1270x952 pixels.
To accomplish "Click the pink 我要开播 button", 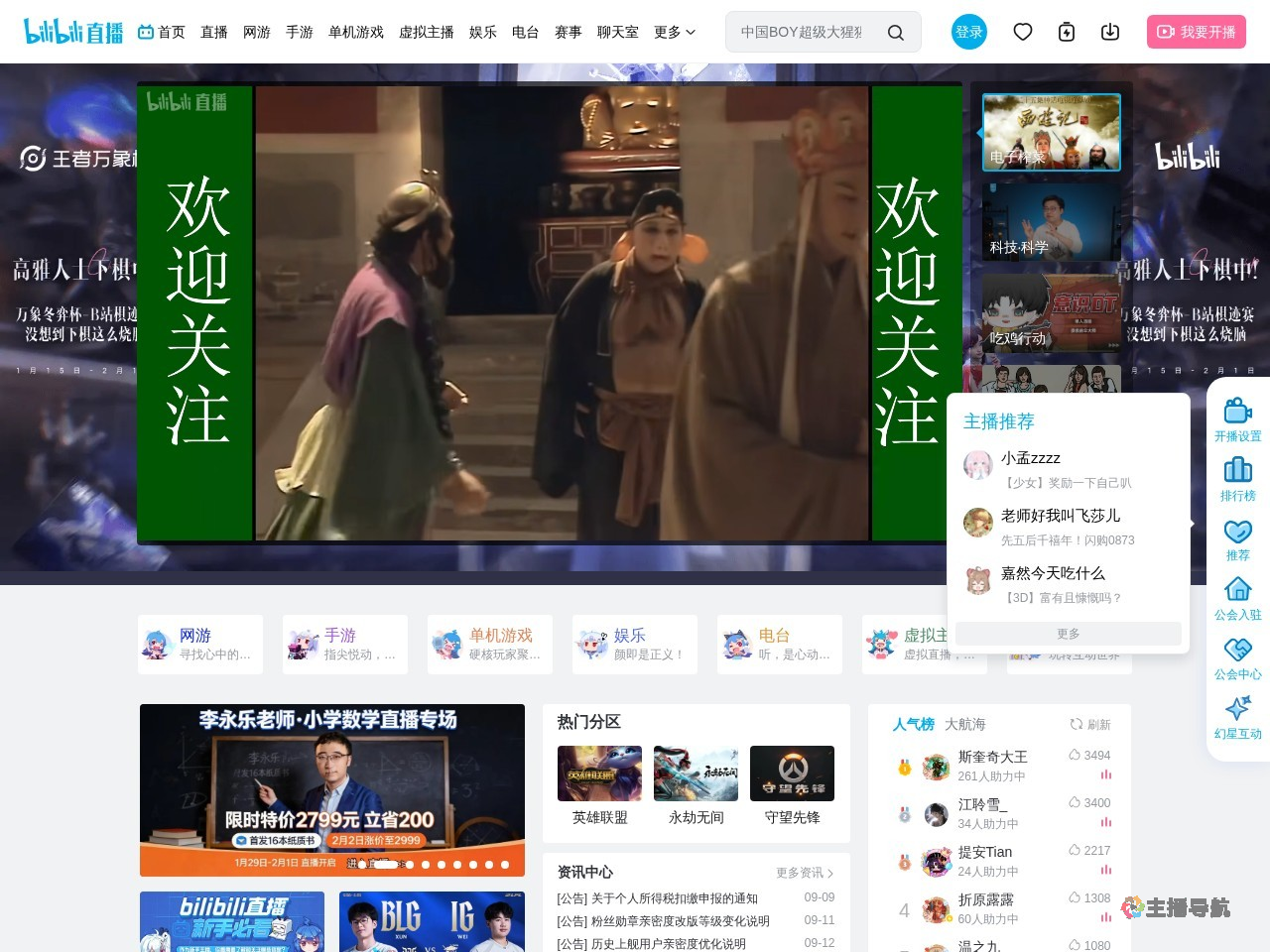I will (1197, 32).
